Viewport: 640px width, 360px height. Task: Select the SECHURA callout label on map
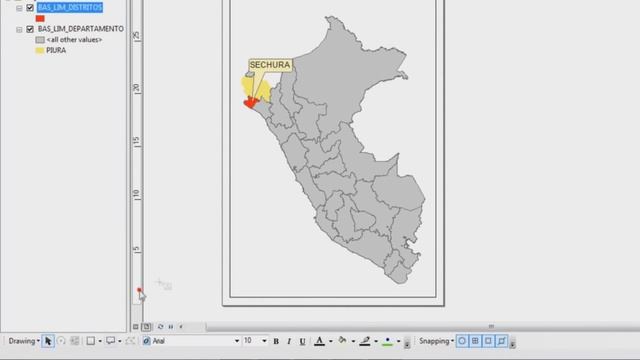pyautogui.click(x=270, y=65)
